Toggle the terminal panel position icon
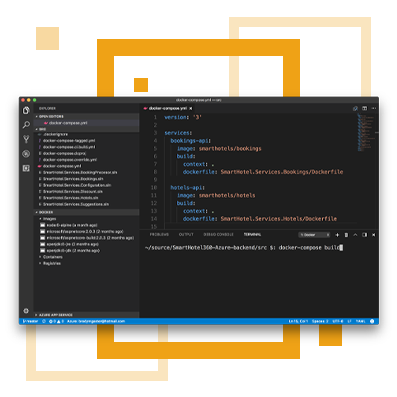This screenshot has height=397, width=397. (x=364, y=235)
